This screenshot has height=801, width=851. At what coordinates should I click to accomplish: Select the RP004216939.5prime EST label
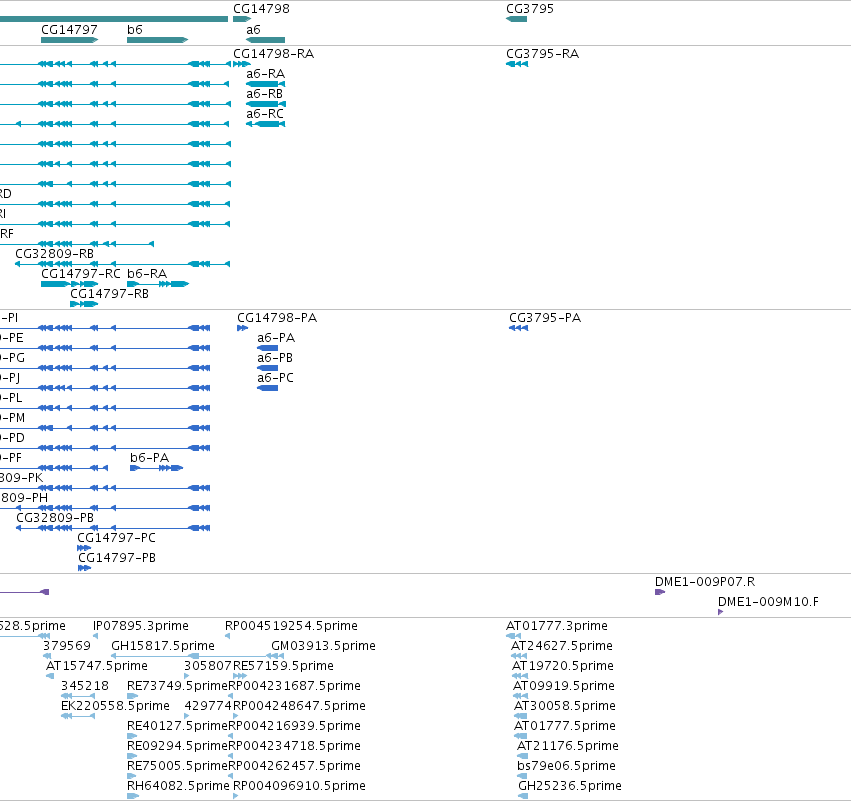coord(294,726)
